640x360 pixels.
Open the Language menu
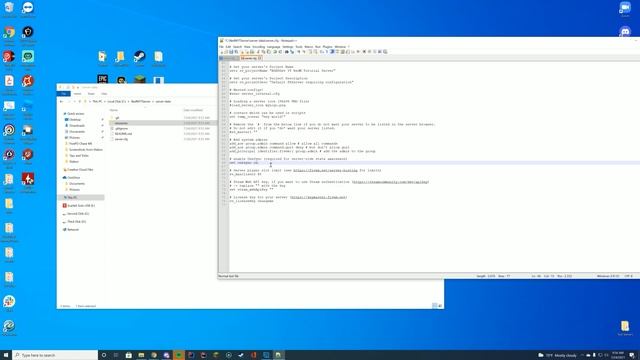[x=273, y=47]
